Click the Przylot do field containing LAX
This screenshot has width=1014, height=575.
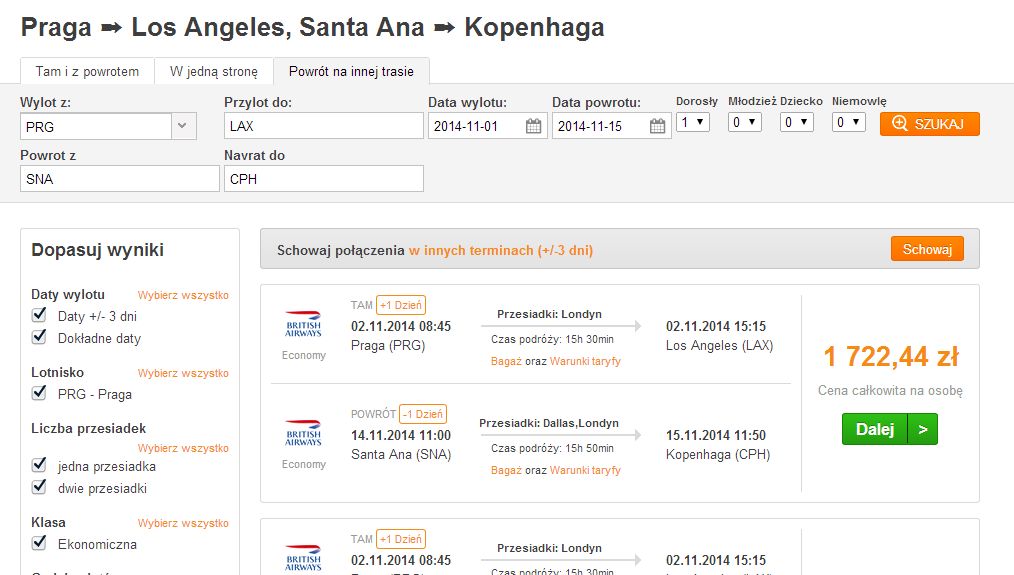323,125
